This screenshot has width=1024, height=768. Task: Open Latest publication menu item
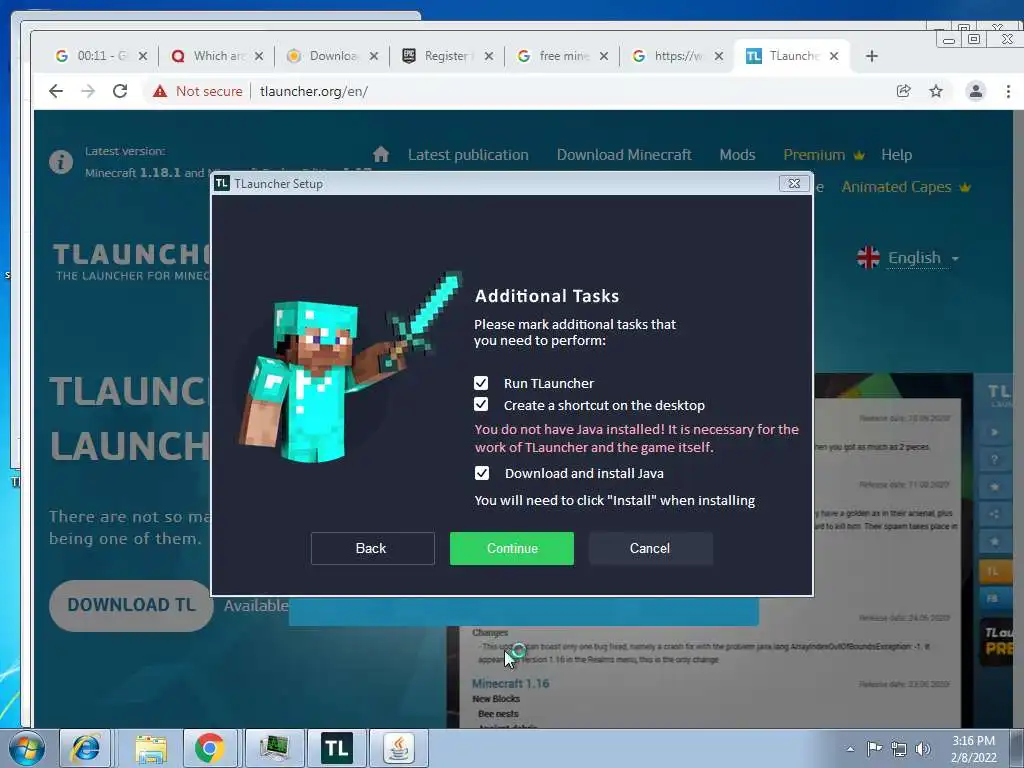pyautogui.click(x=468, y=155)
